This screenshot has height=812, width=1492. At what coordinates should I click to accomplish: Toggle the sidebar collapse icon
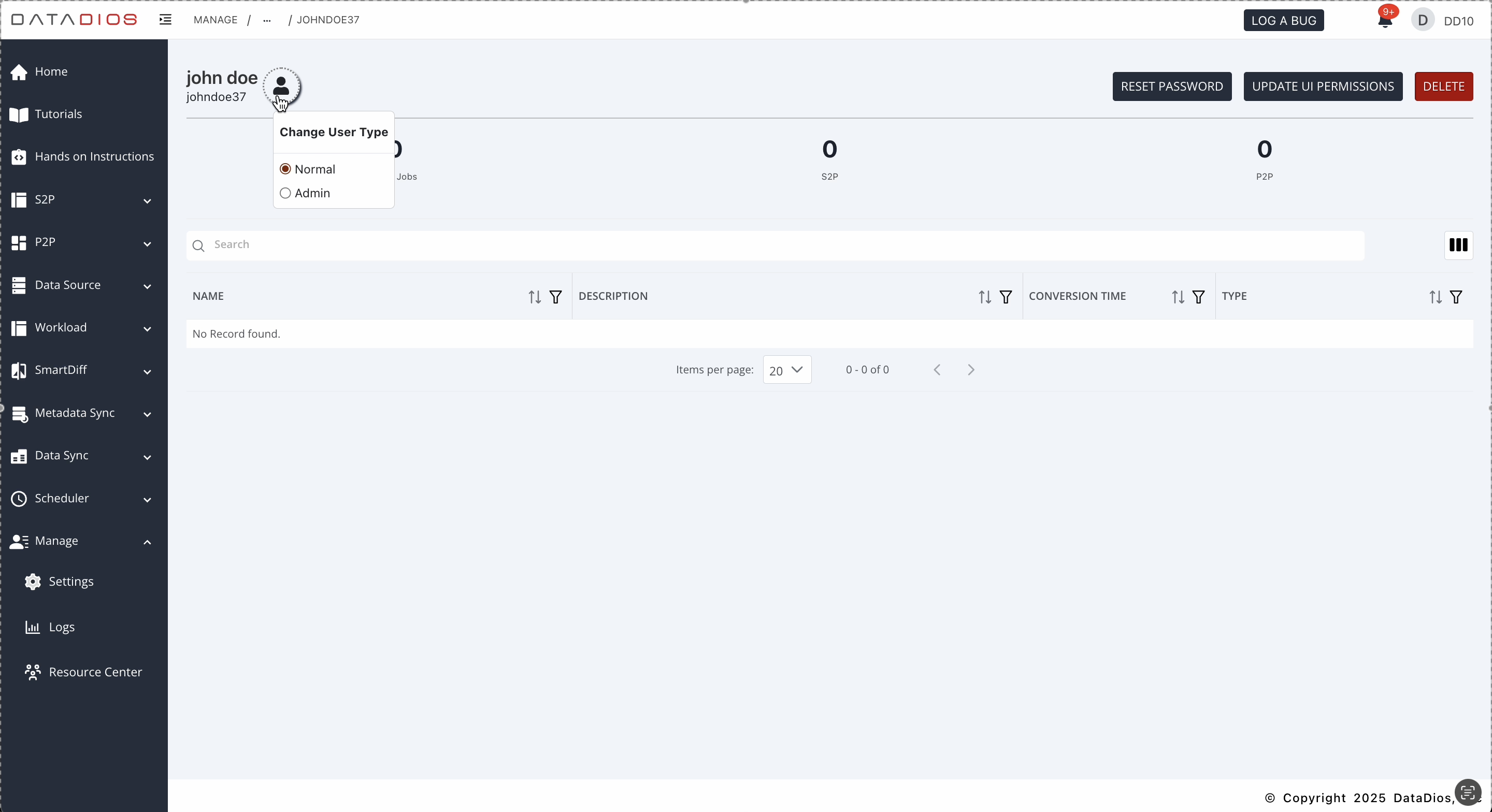(165, 20)
